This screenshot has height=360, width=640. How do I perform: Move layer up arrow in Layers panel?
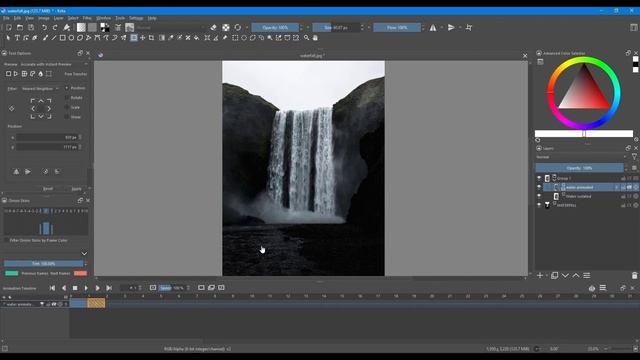click(x=576, y=276)
